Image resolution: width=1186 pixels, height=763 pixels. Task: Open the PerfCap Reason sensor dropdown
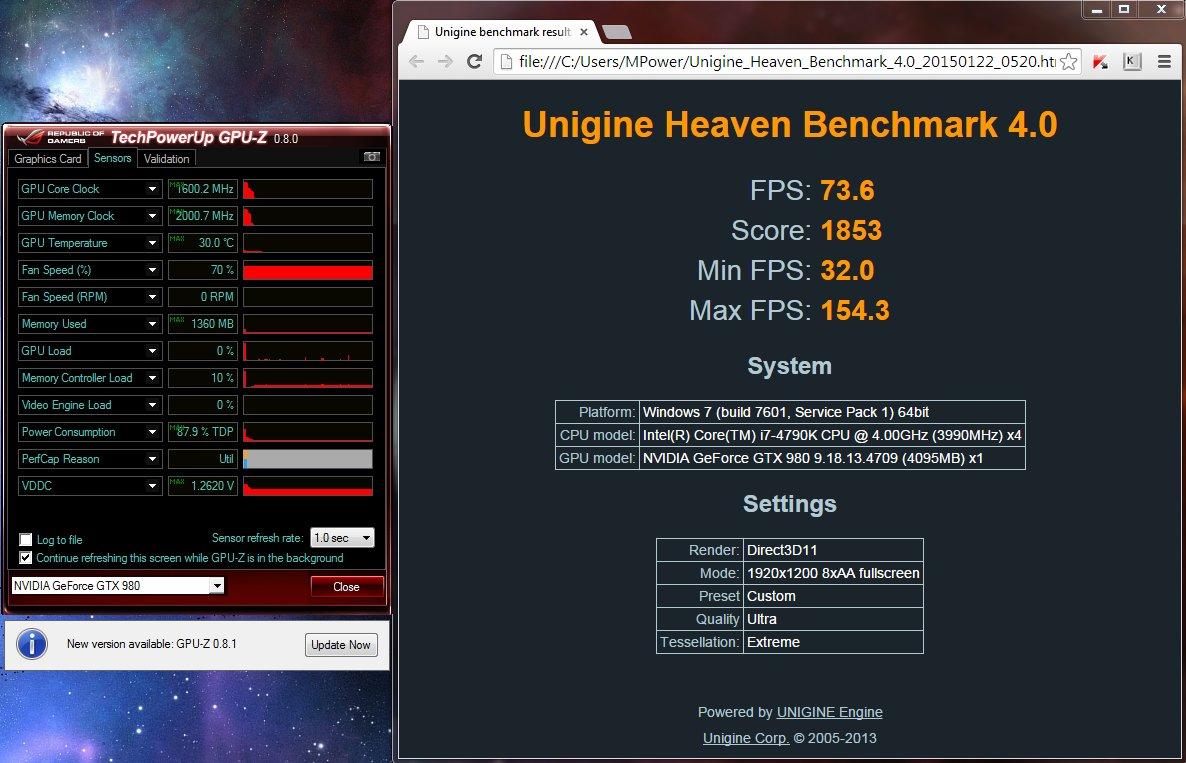[x=152, y=459]
